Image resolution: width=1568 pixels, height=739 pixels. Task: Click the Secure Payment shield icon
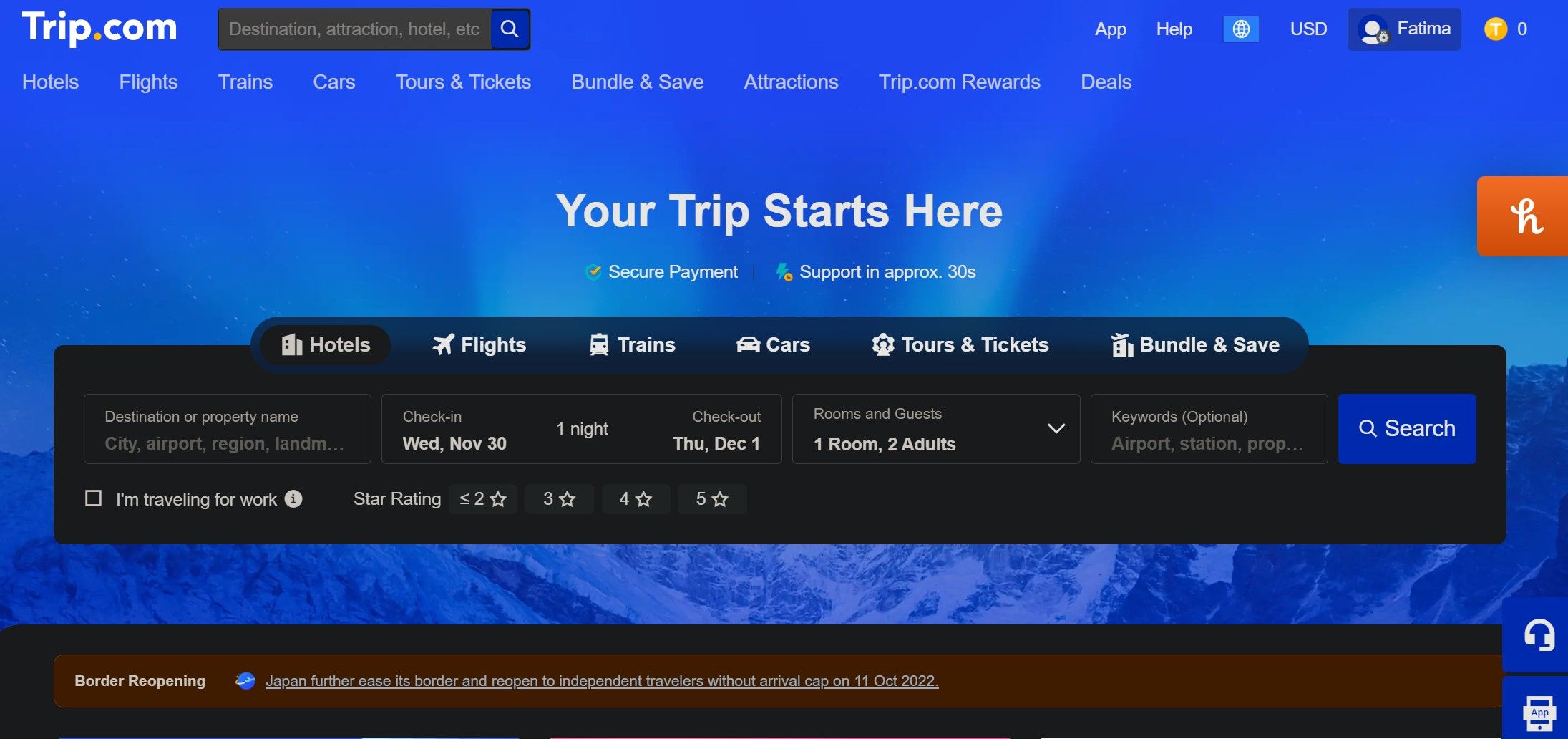[x=593, y=272]
